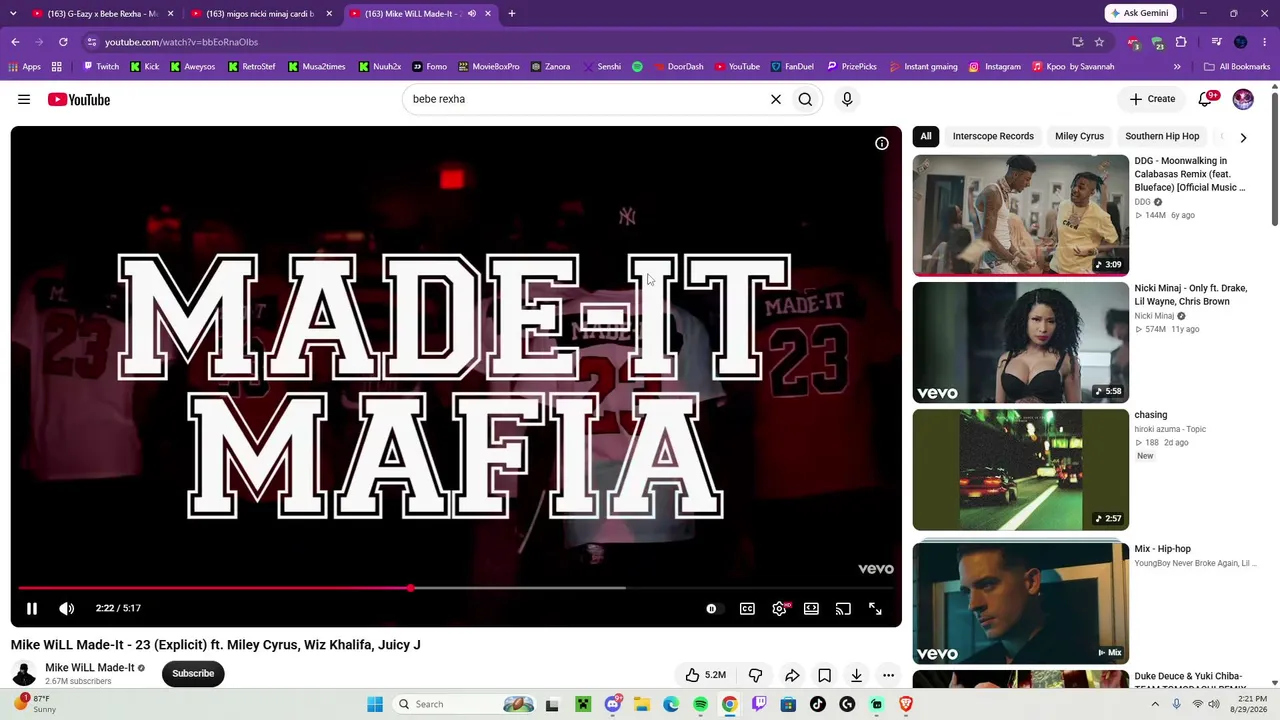Open the YouTube guide hamburger menu
This screenshot has height=720, width=1280.
click(x=24, y=99)
